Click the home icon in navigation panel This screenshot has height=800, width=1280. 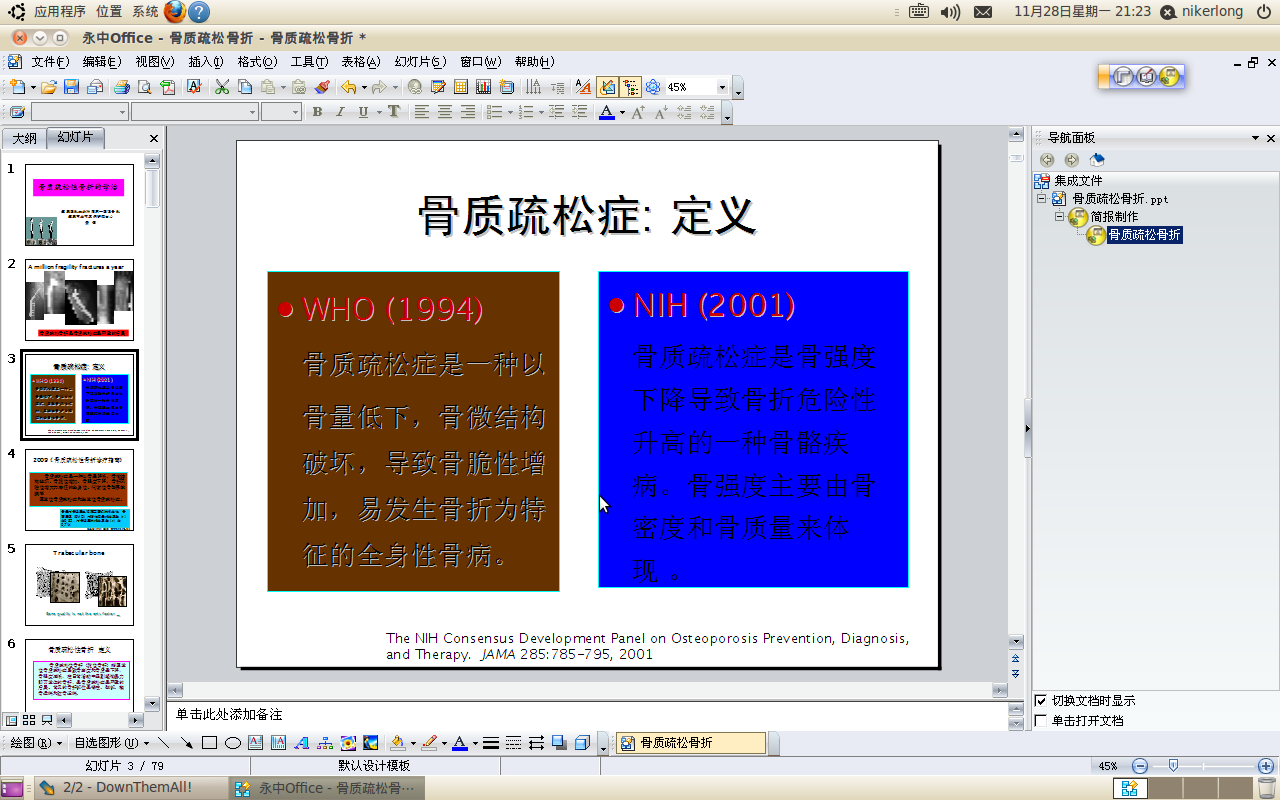(x=1097, y=160)
